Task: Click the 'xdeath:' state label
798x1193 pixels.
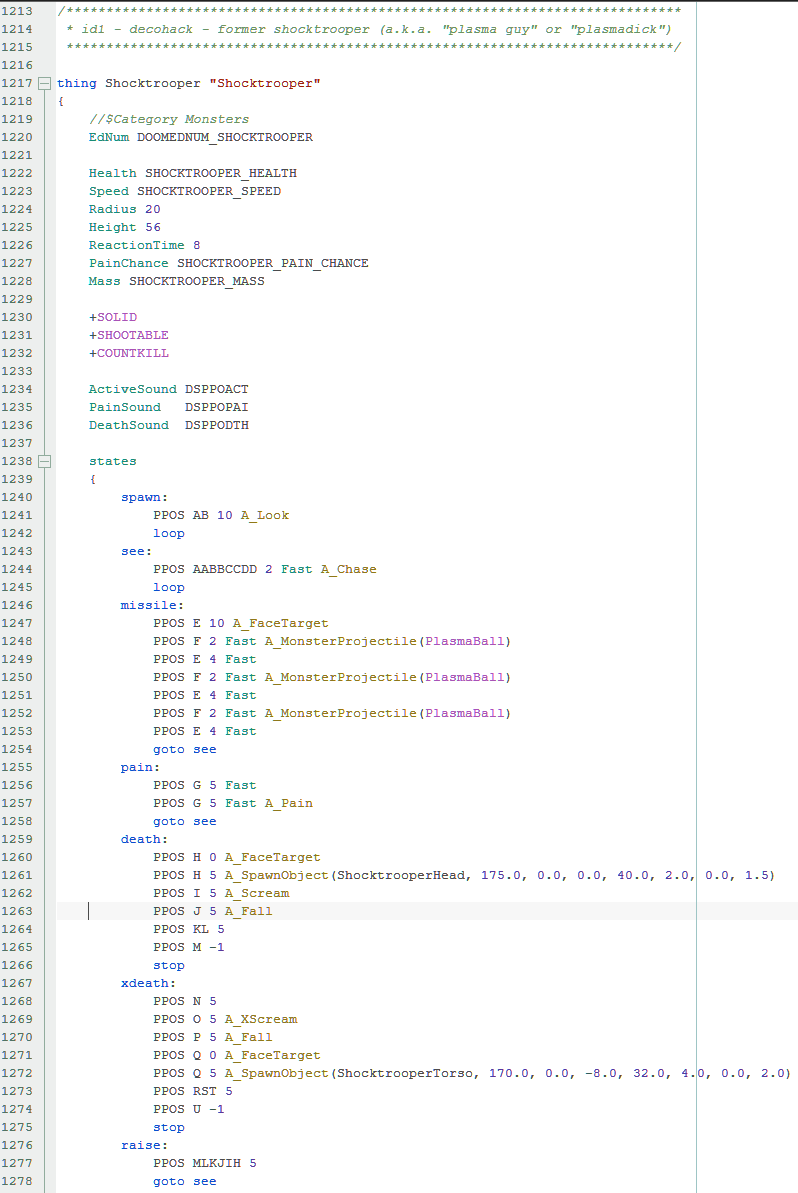Action: click(148, 984)
